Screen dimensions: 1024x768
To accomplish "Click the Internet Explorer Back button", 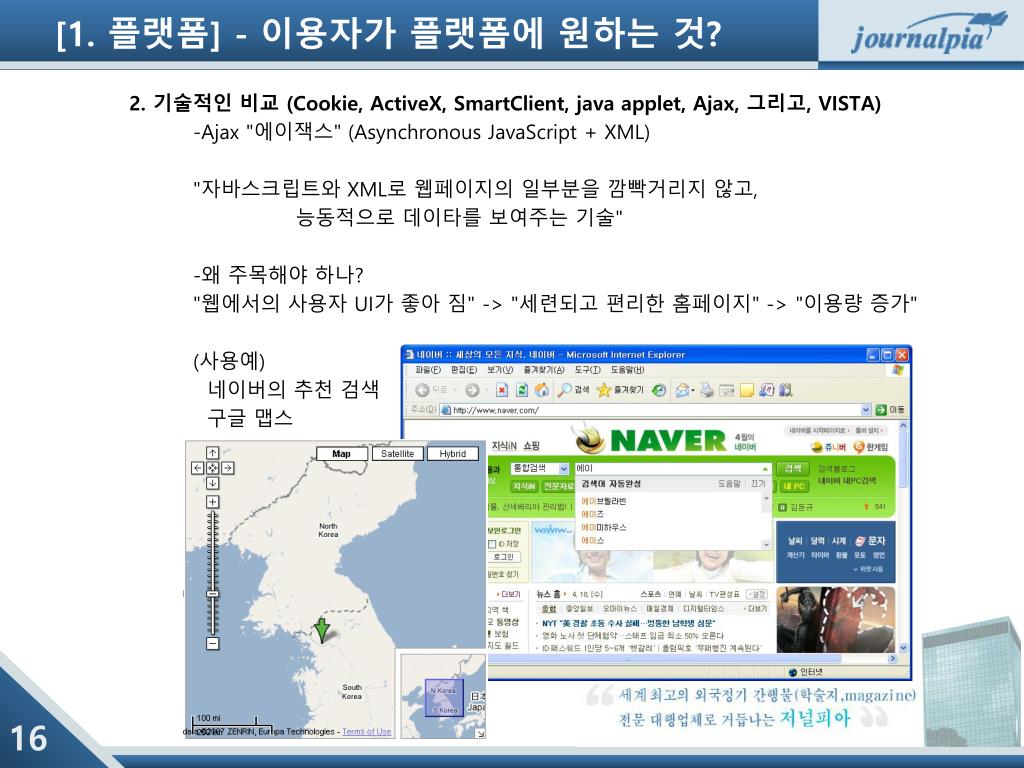I will point(423,390).
